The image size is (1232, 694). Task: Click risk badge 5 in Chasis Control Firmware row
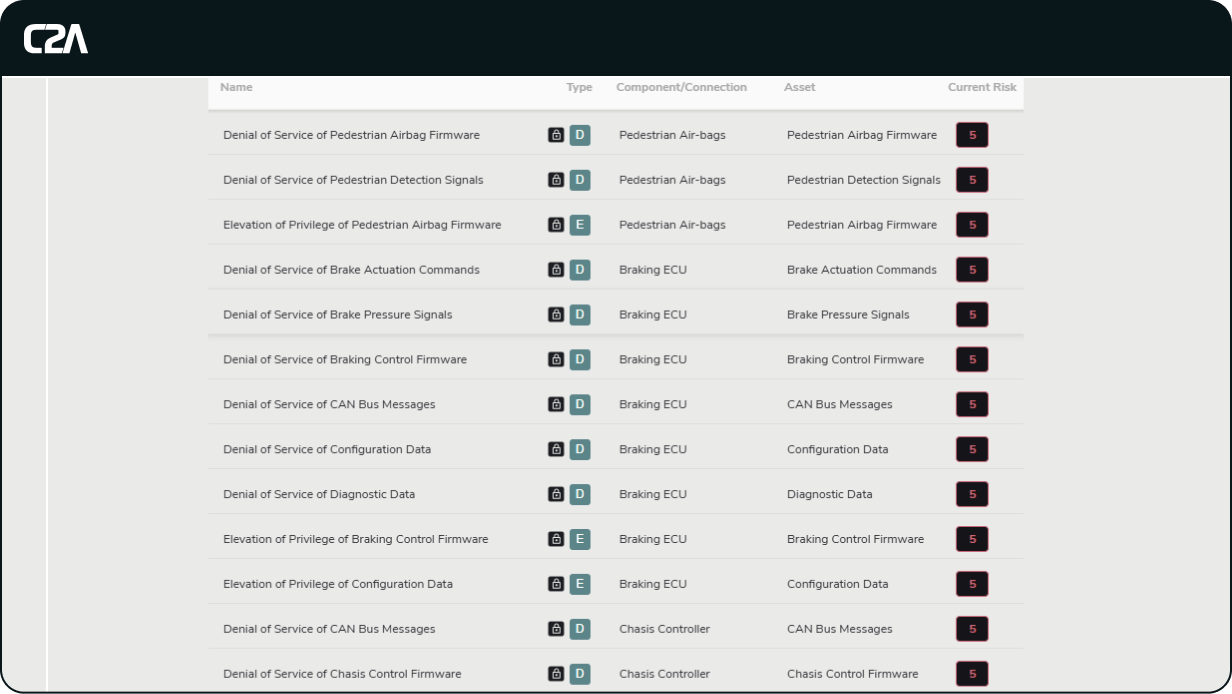click(972, 674)
